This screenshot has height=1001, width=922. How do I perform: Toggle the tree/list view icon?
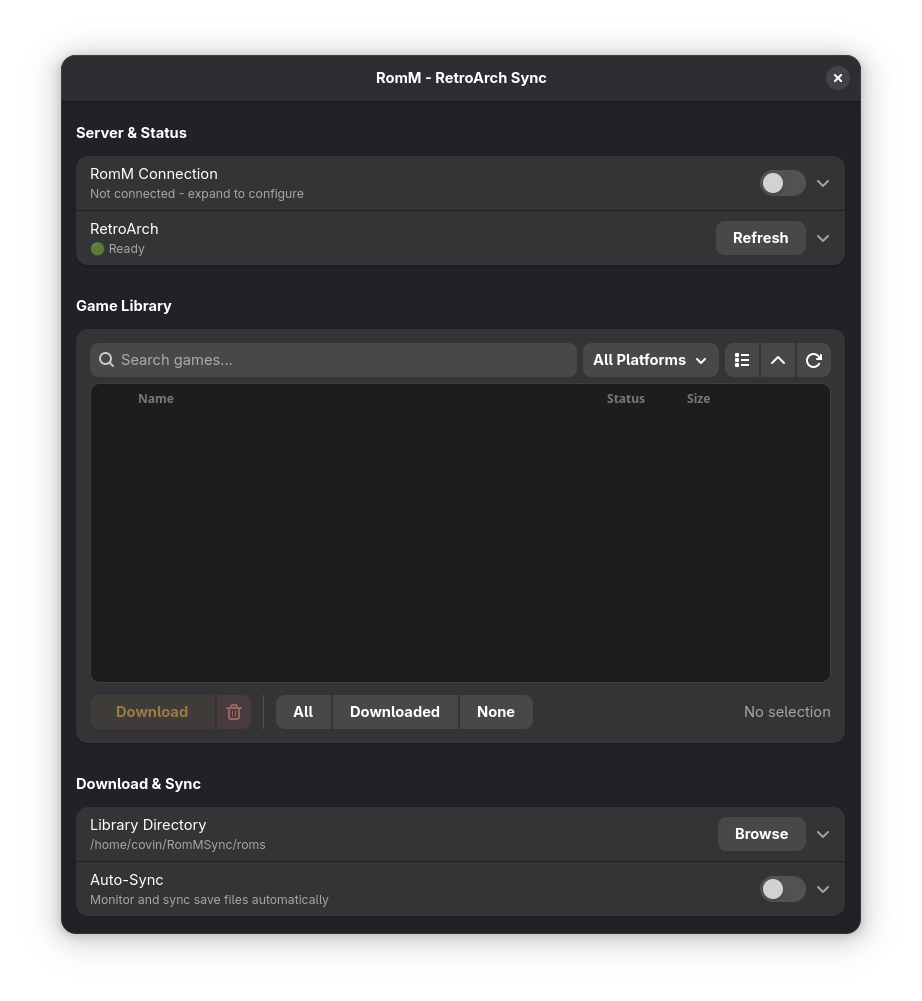pyautogui.click(x=742, y=360)
